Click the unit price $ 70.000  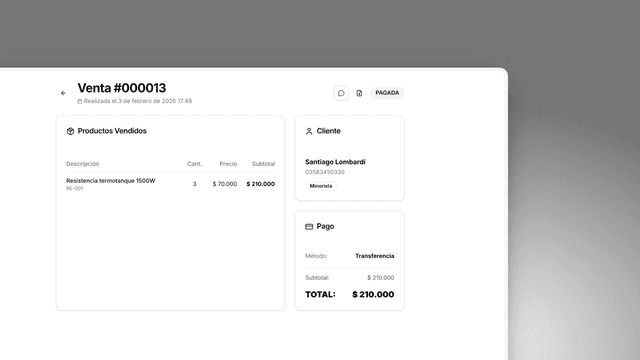click(225, 184)
